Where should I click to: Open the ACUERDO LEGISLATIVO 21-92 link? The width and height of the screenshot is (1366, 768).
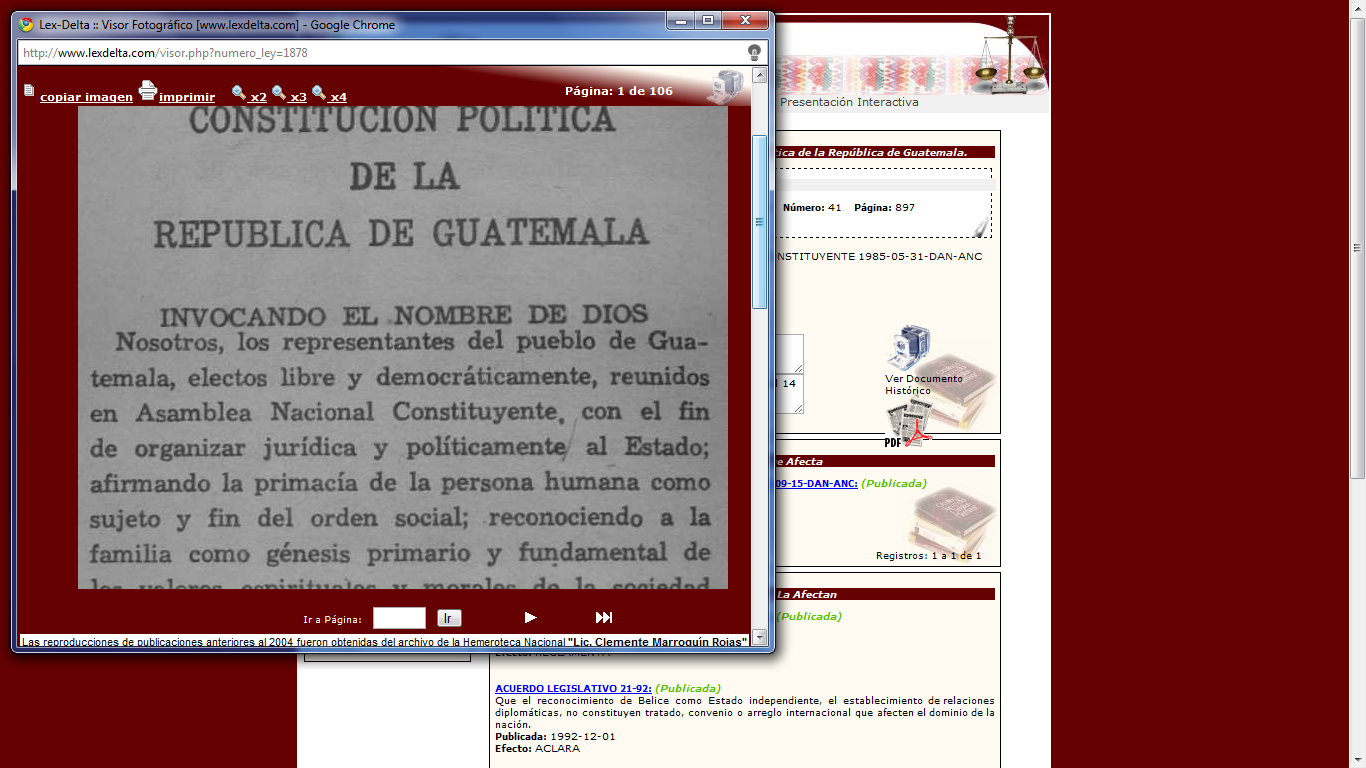(573, 688)
